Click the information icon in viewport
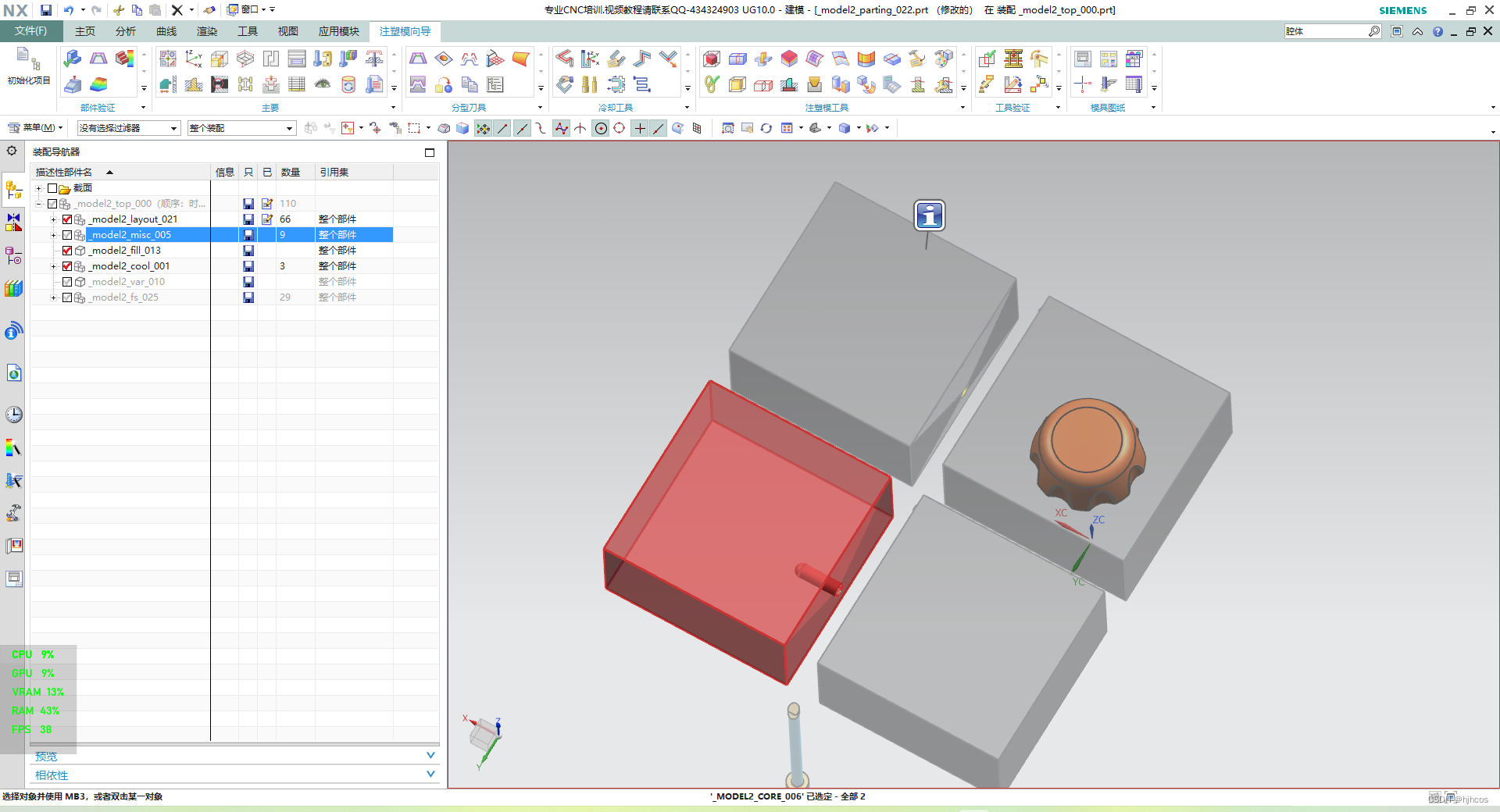 [x=930, y=215]
